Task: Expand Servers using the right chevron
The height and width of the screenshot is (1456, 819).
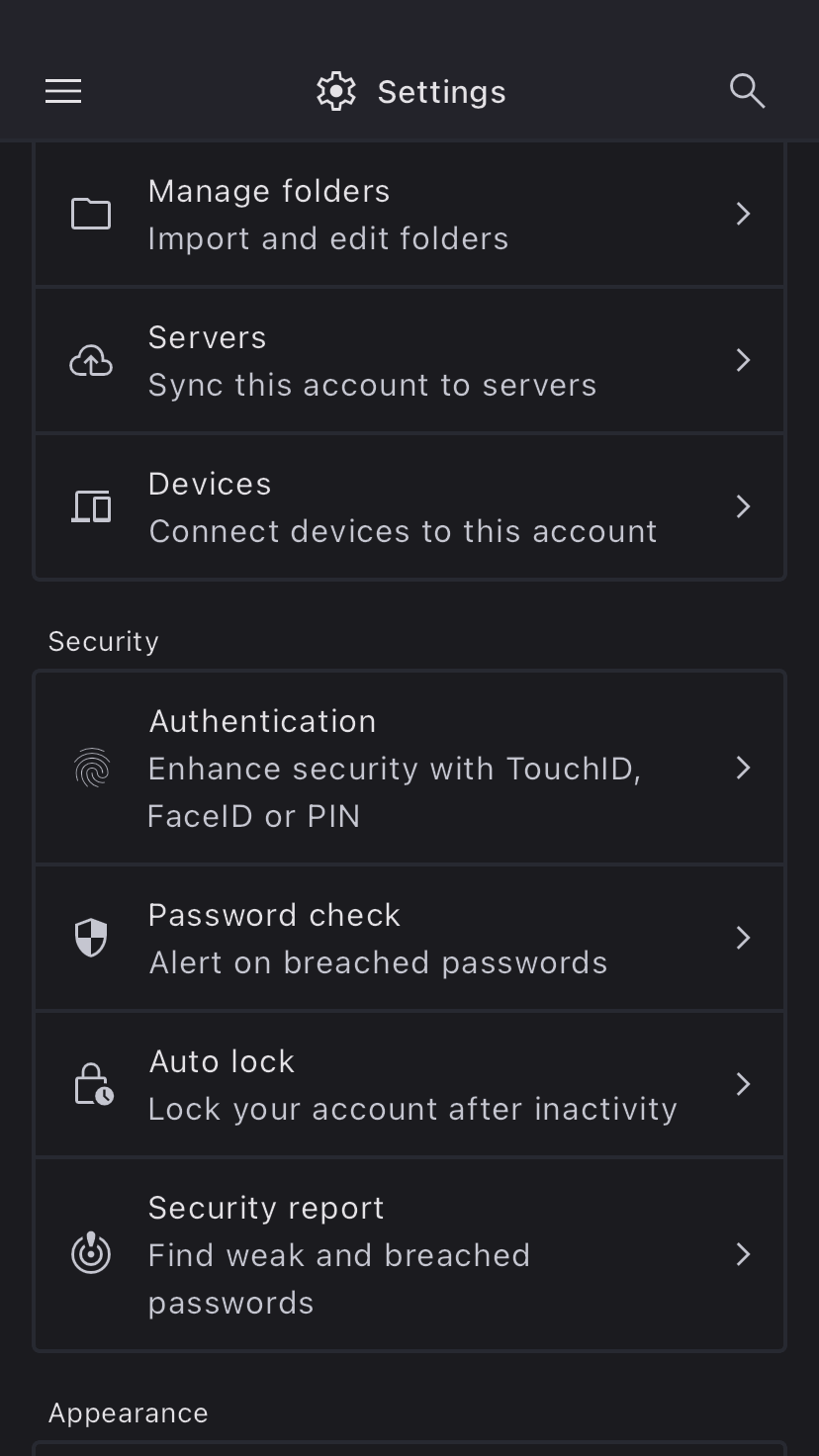Action: click(744, 360)
